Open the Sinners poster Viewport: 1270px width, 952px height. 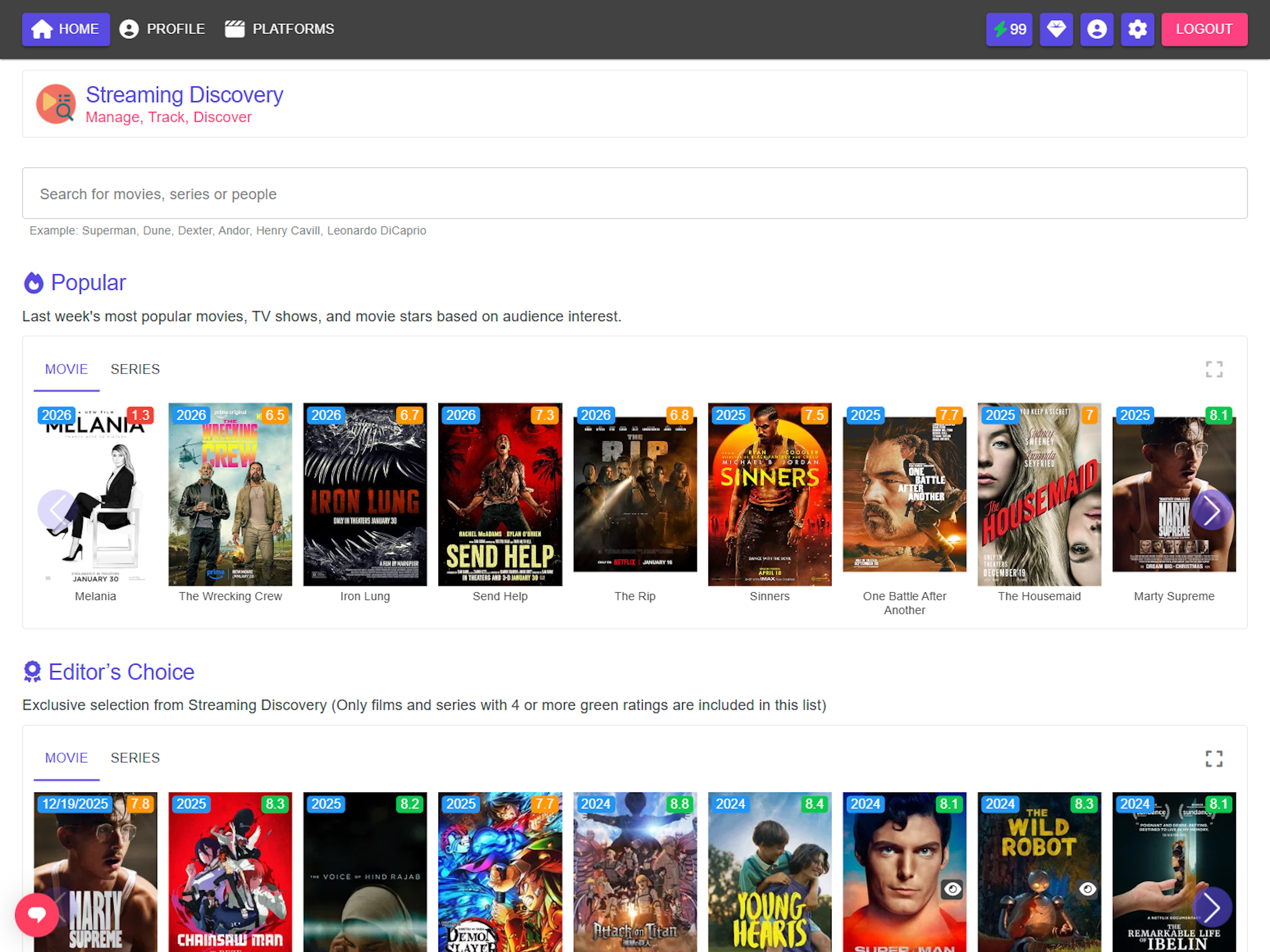[x=769, y=494]
